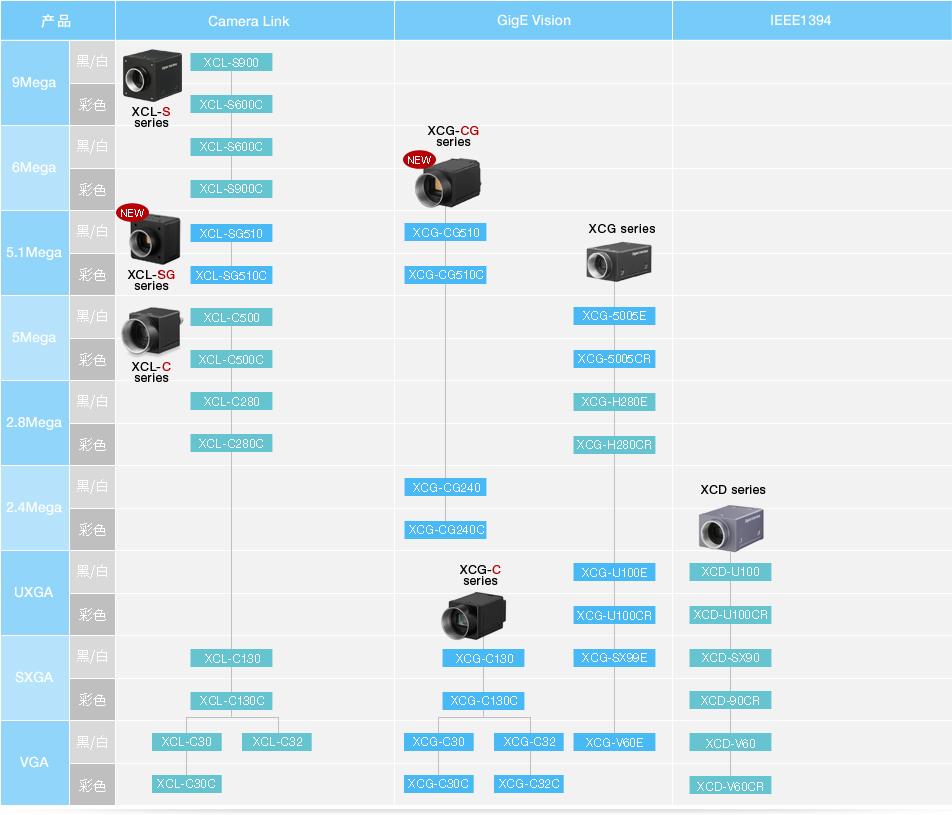Image resolution: width=952 pixels, height=815 pixels.
Task: Click the NEW badge on XCG-CG camera
Action: pos(419,160)
